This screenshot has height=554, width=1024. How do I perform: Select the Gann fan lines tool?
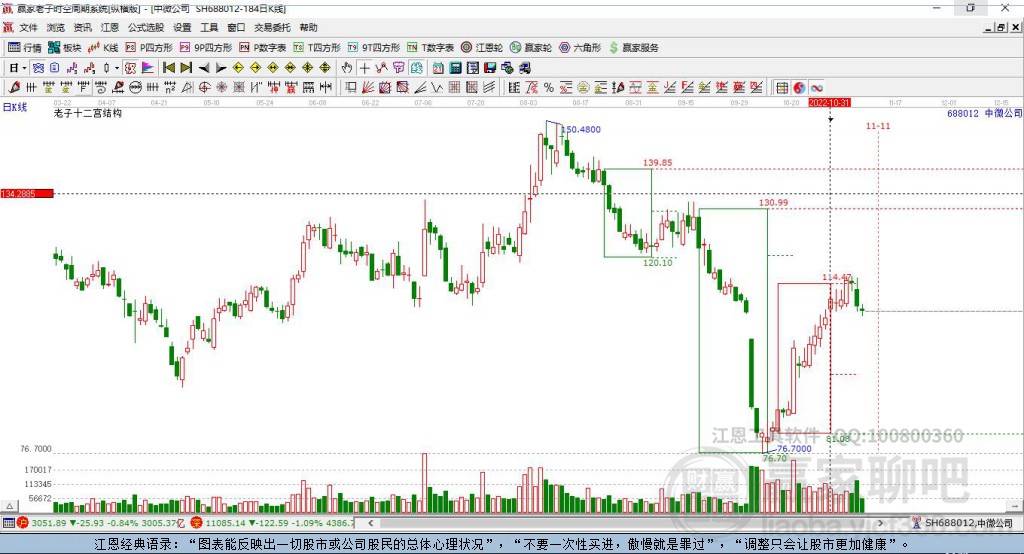[368, 88]
